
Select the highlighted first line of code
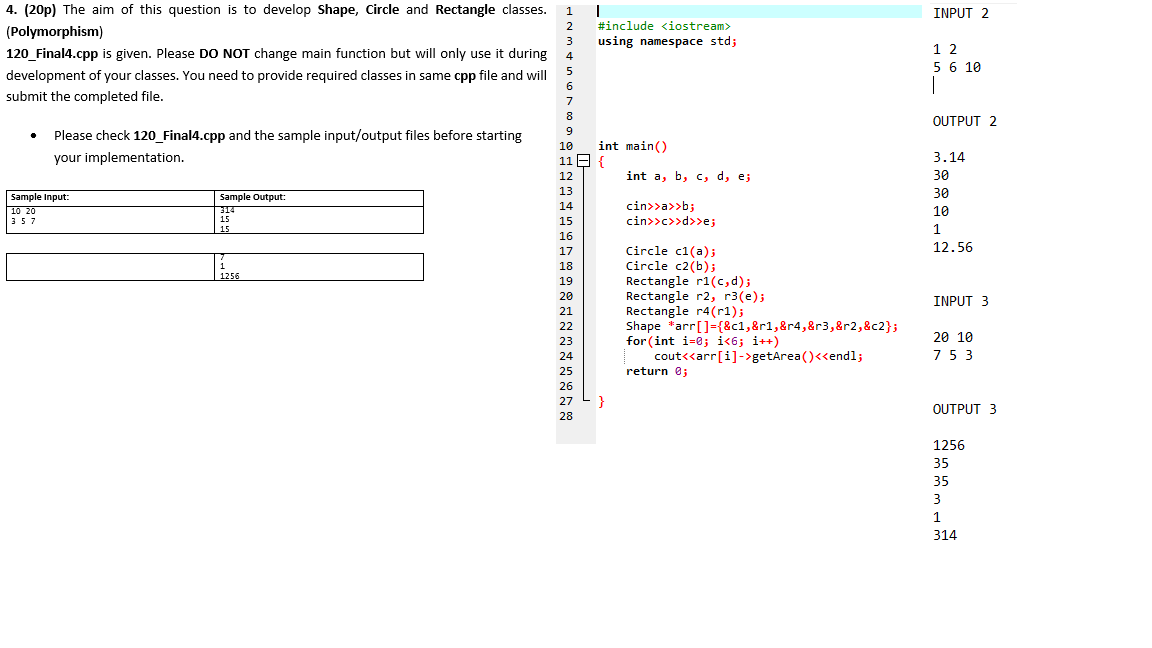[700, 11]
